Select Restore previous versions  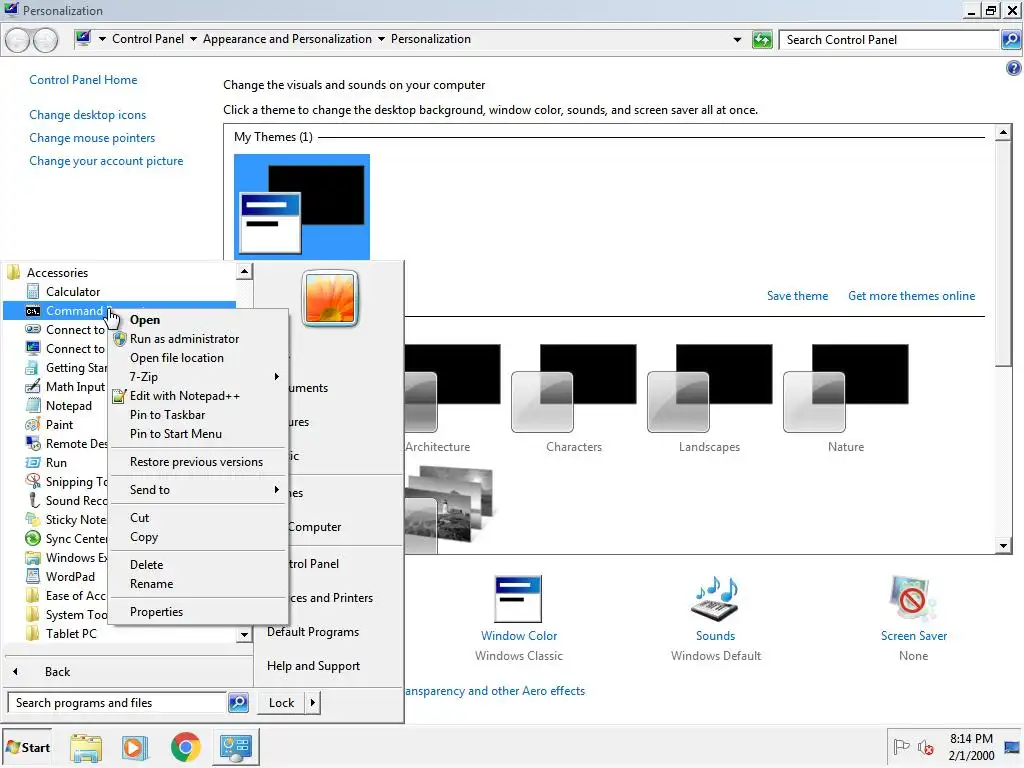click(196, 462)
